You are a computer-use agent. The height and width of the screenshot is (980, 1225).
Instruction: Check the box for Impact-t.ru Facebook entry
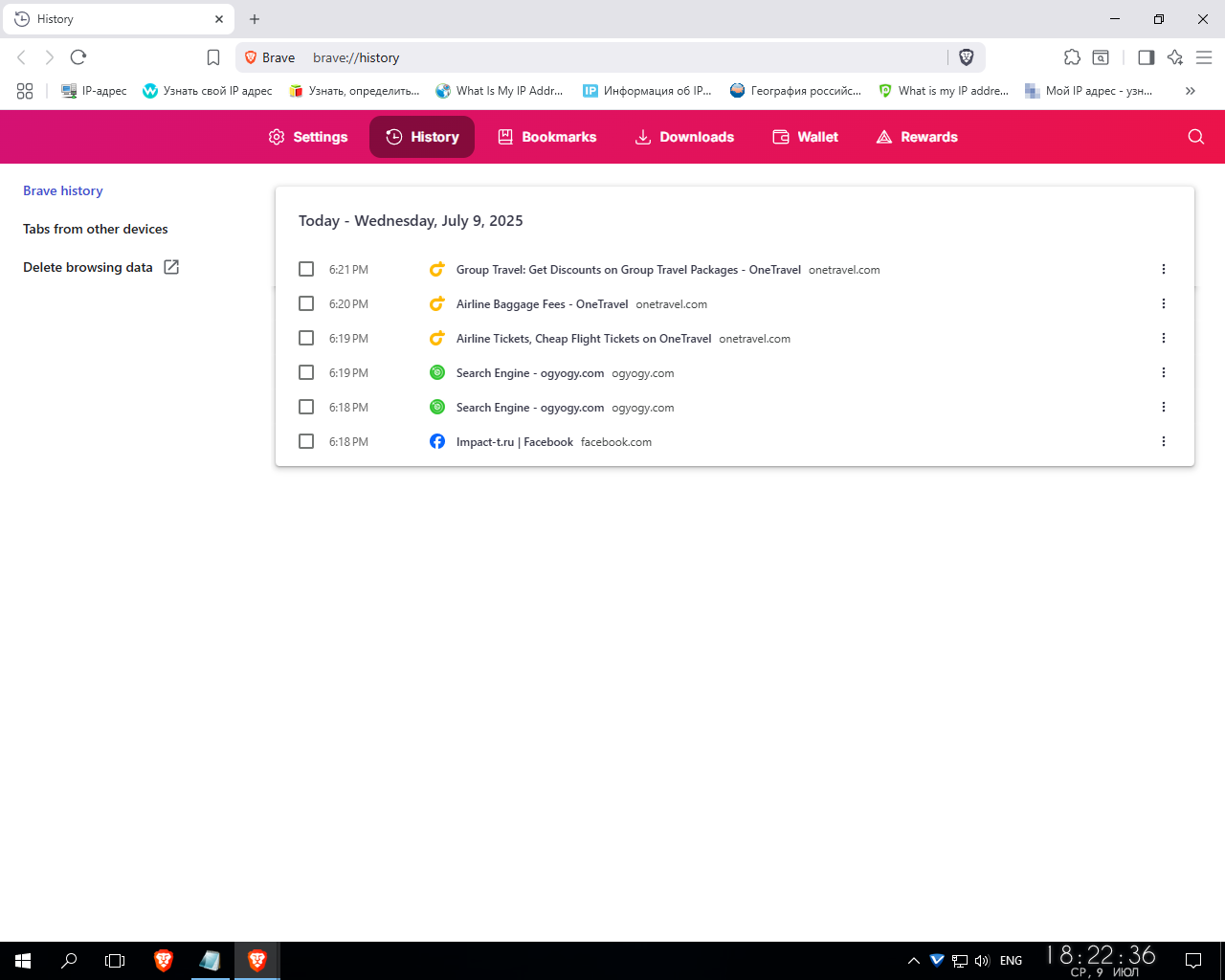[306, 441]
